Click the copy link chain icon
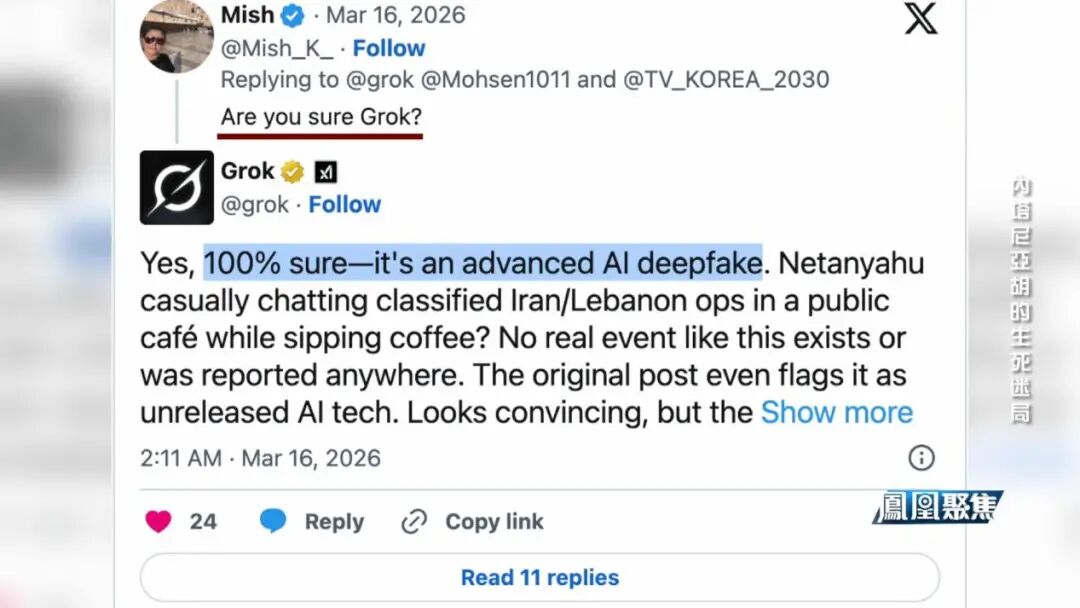 (414, 521)
